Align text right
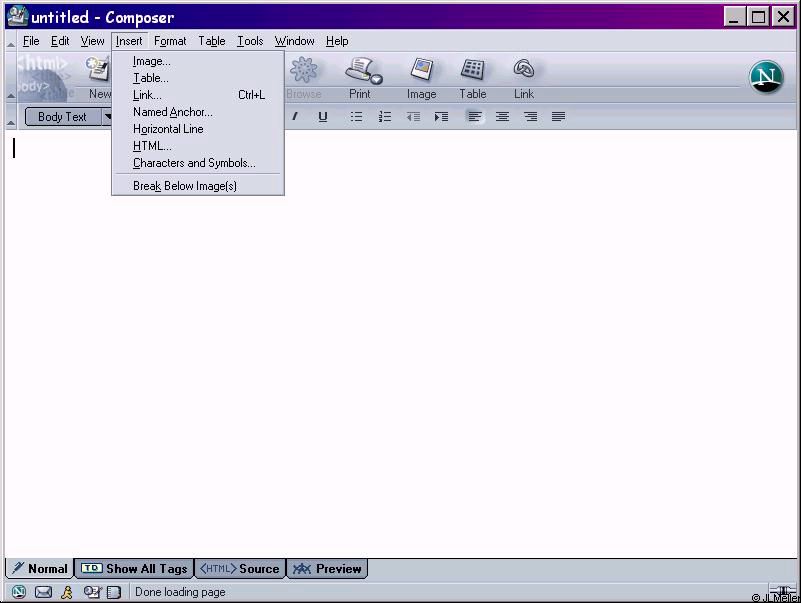This screenshot has height=603, width=801. (530, 117)
